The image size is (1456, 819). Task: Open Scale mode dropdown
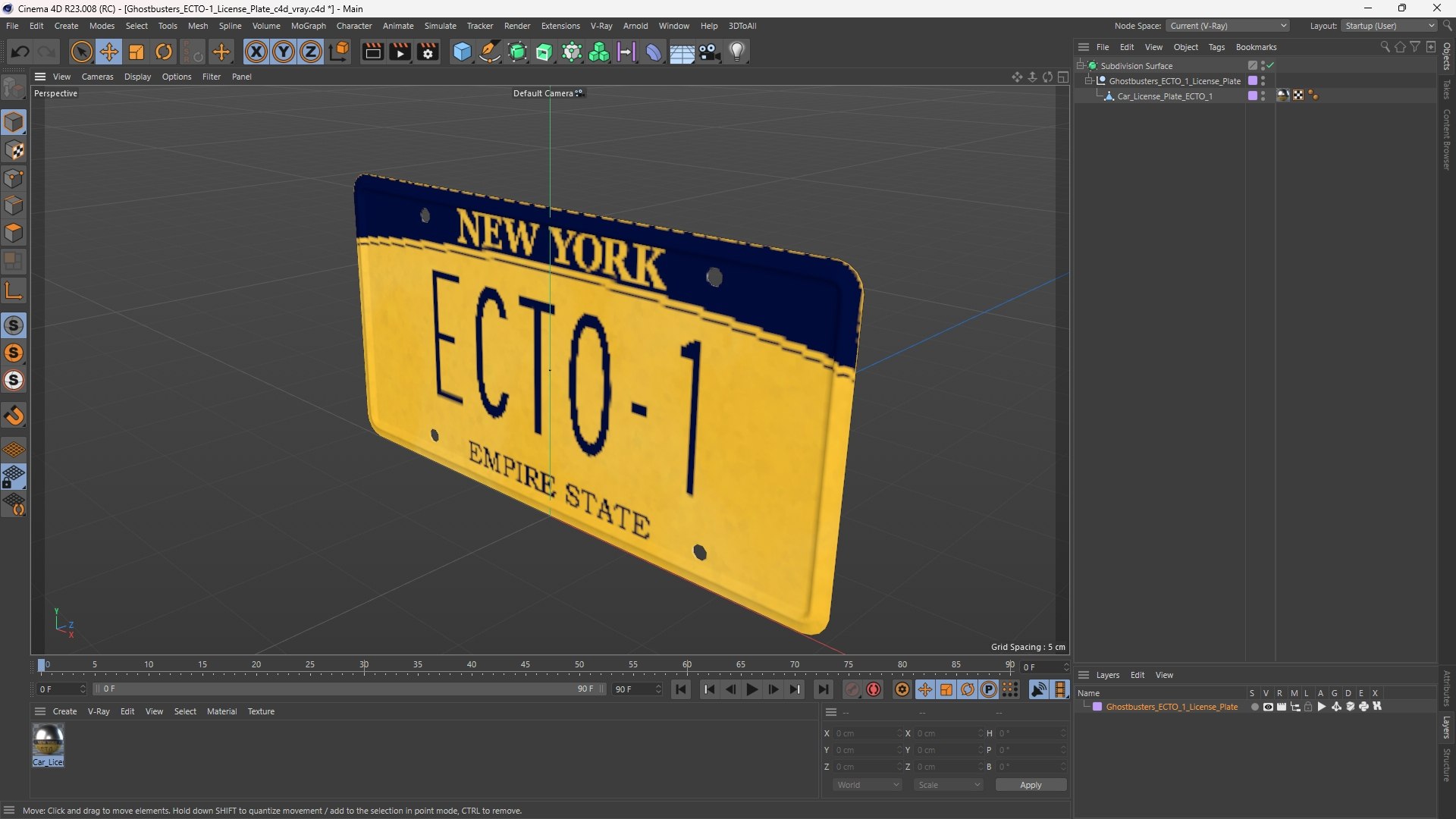[x=949, y=785]
